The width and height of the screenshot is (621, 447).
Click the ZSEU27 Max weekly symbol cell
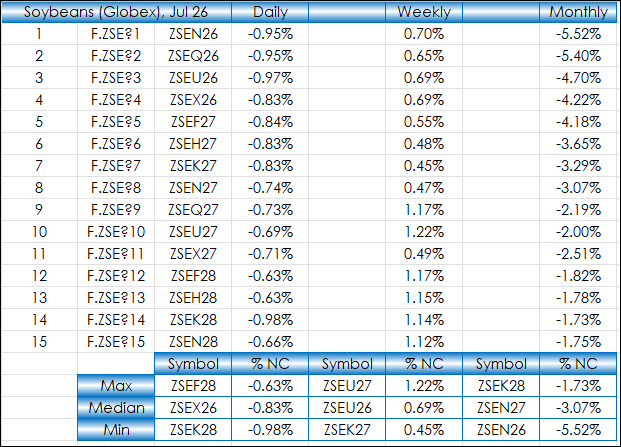pyautogui.click(x=347, y=386)
